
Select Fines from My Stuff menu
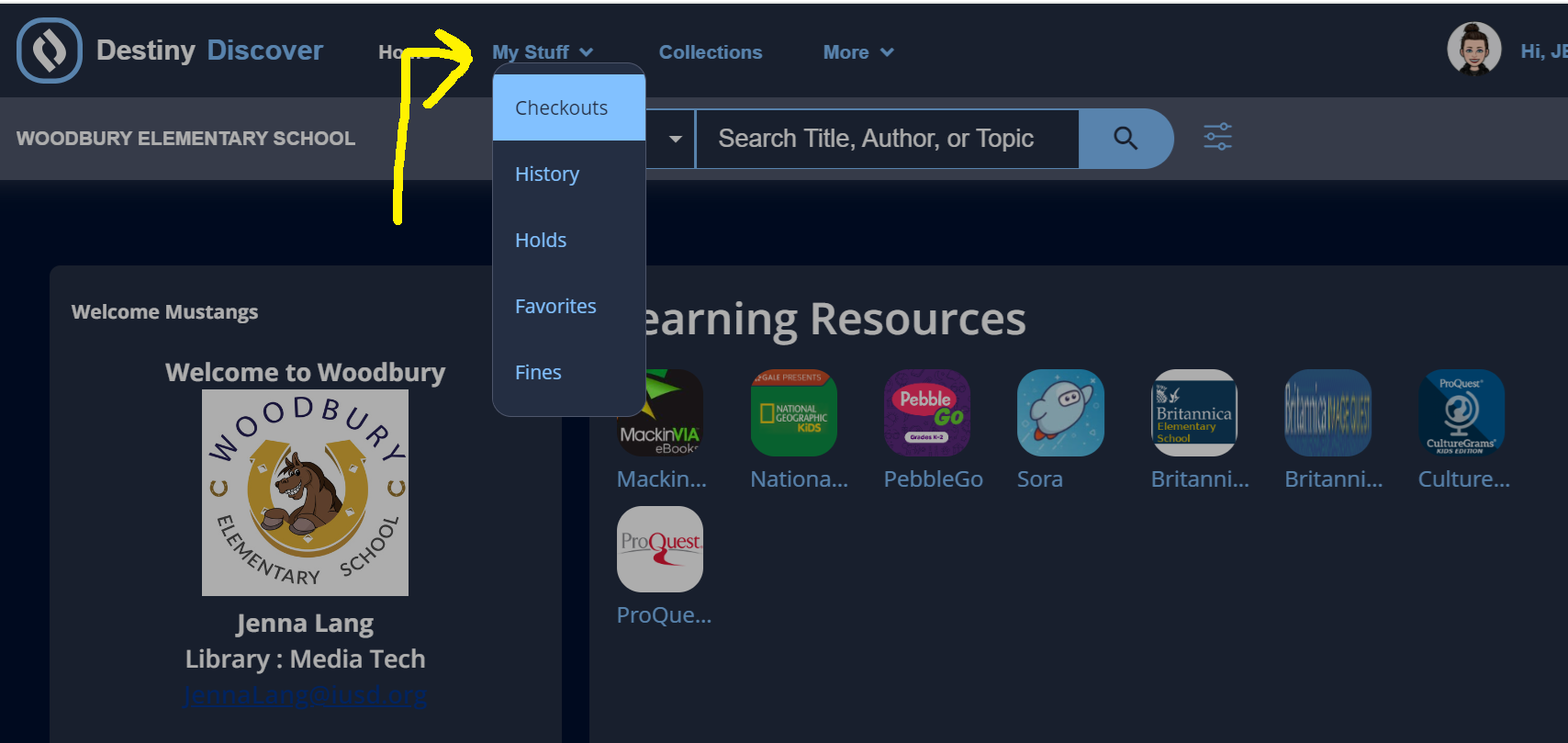point(569,372)
